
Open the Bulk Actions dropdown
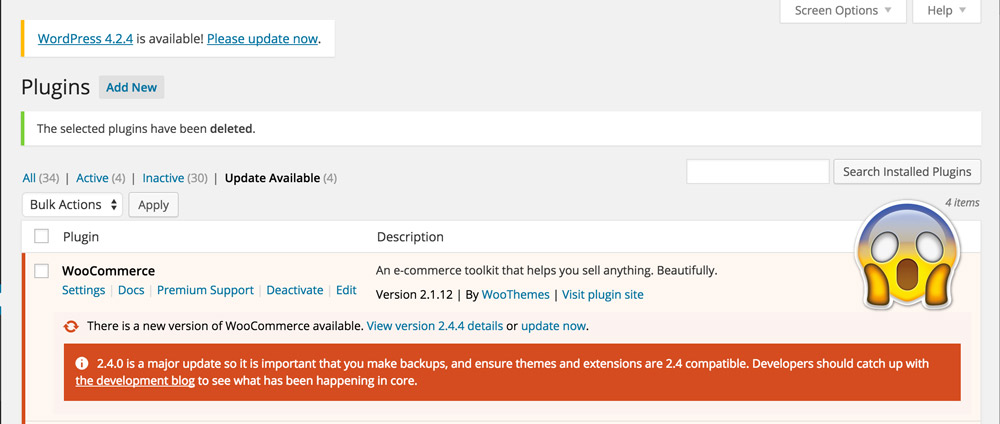[72, 204]
